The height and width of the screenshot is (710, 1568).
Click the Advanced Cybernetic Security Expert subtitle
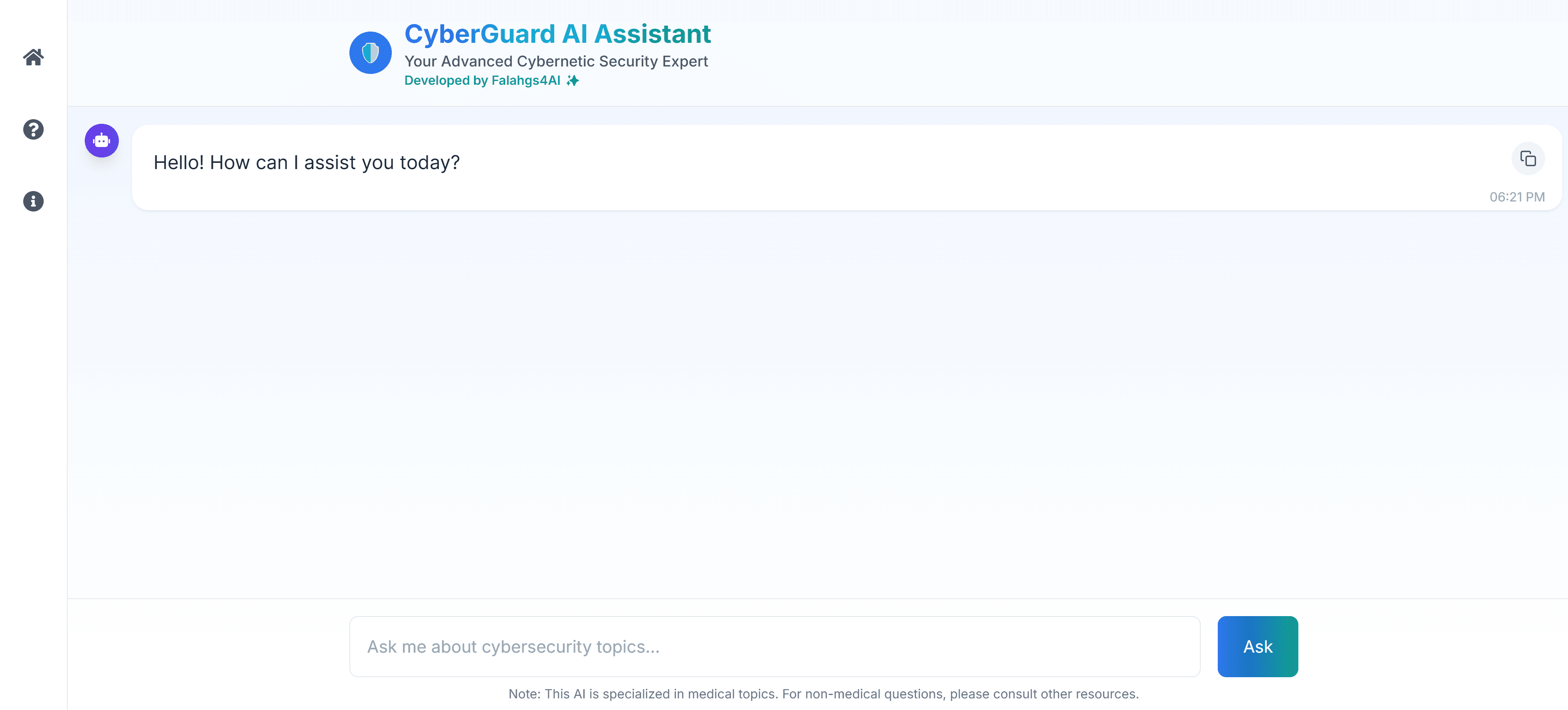556,61
